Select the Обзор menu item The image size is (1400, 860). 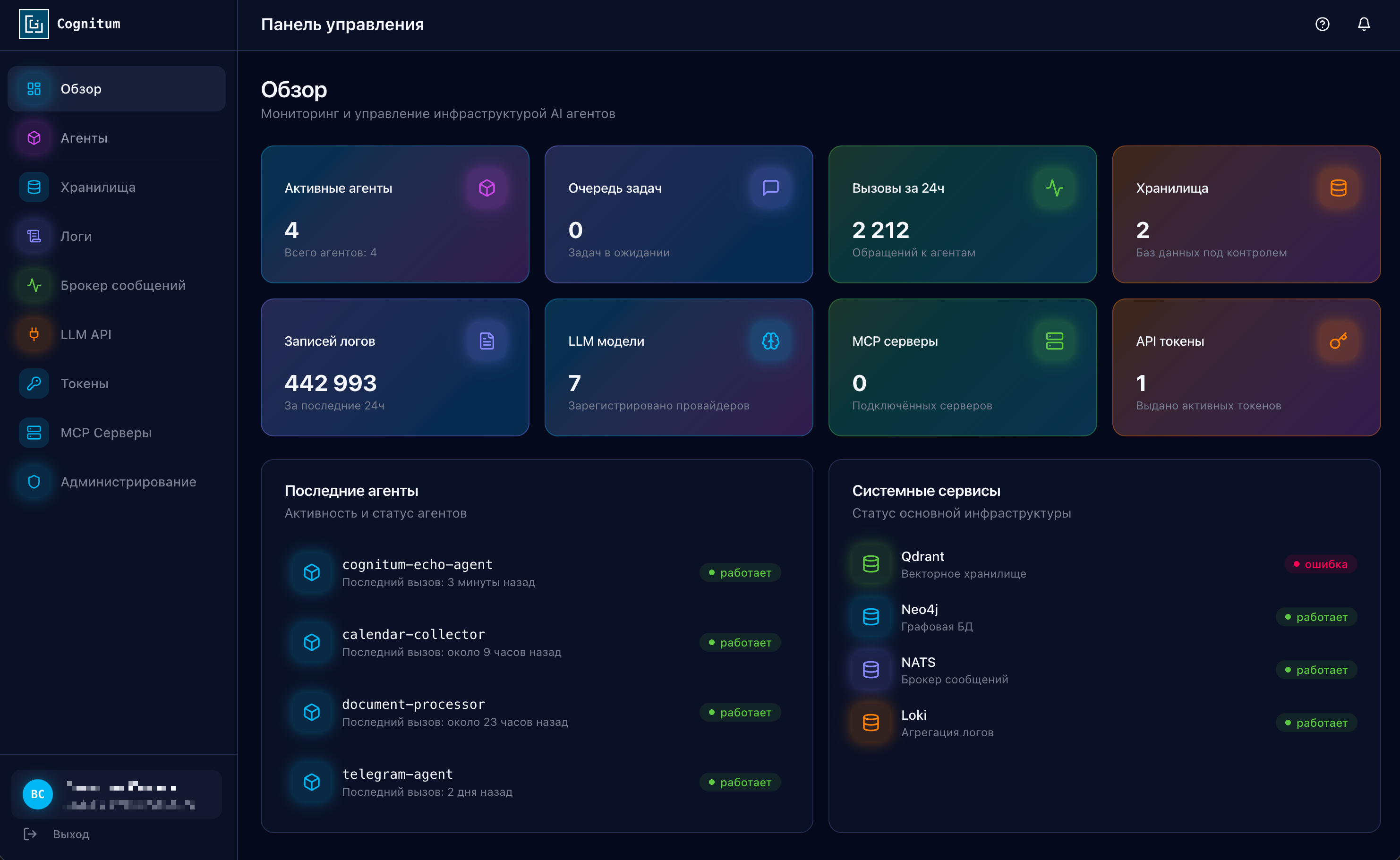(80, 89)
